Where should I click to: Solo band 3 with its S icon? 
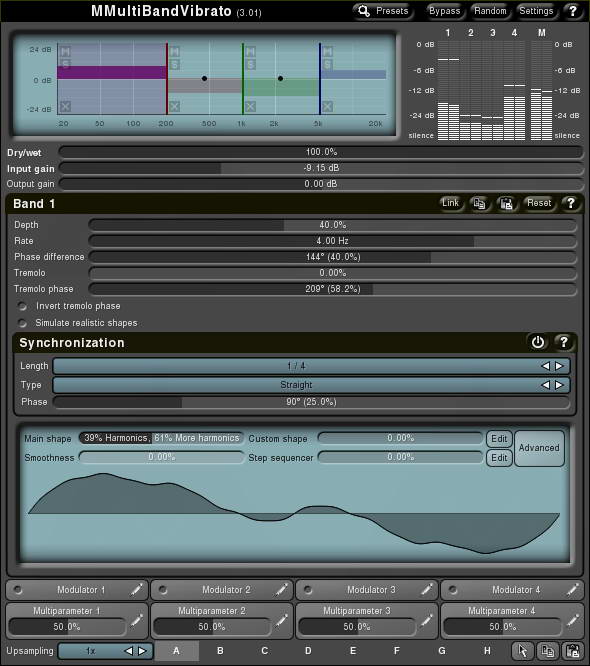pos(251,65)
